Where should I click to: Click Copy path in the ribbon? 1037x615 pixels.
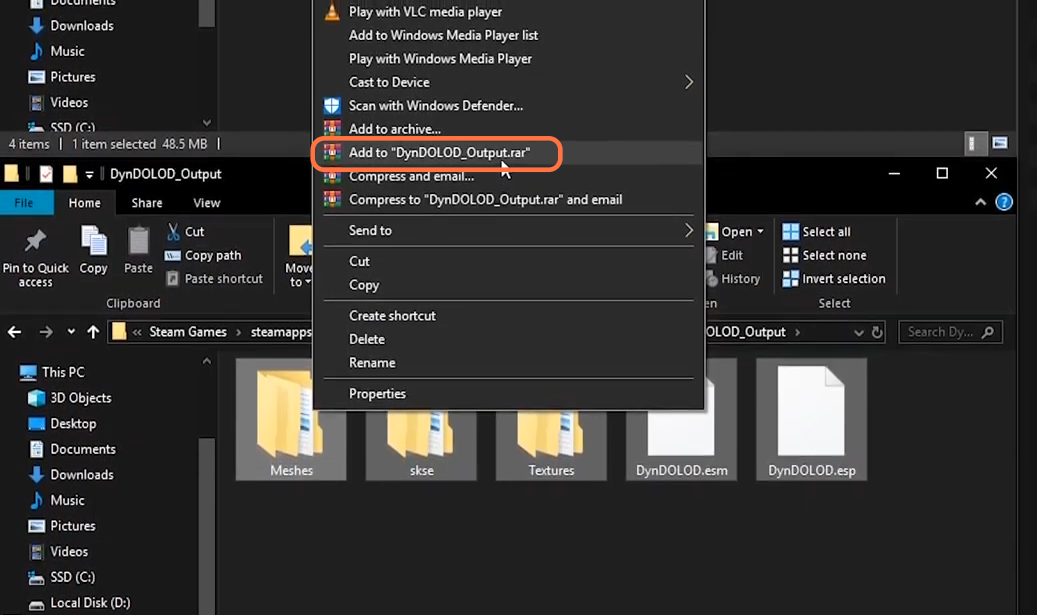coord(203,255)
